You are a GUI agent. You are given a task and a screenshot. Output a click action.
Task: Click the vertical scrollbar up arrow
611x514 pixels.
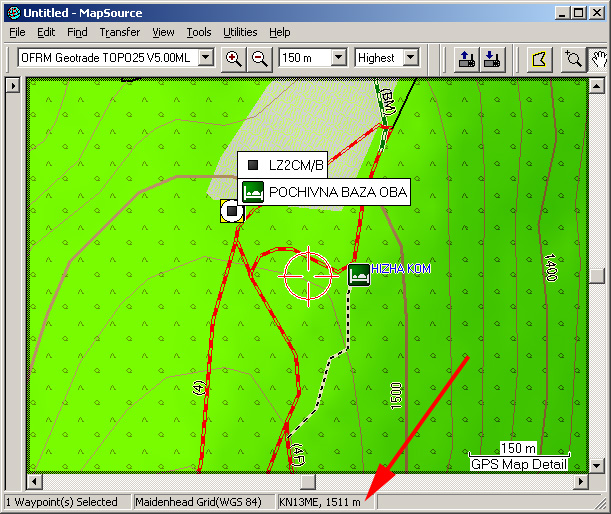[x=597, y=85]
